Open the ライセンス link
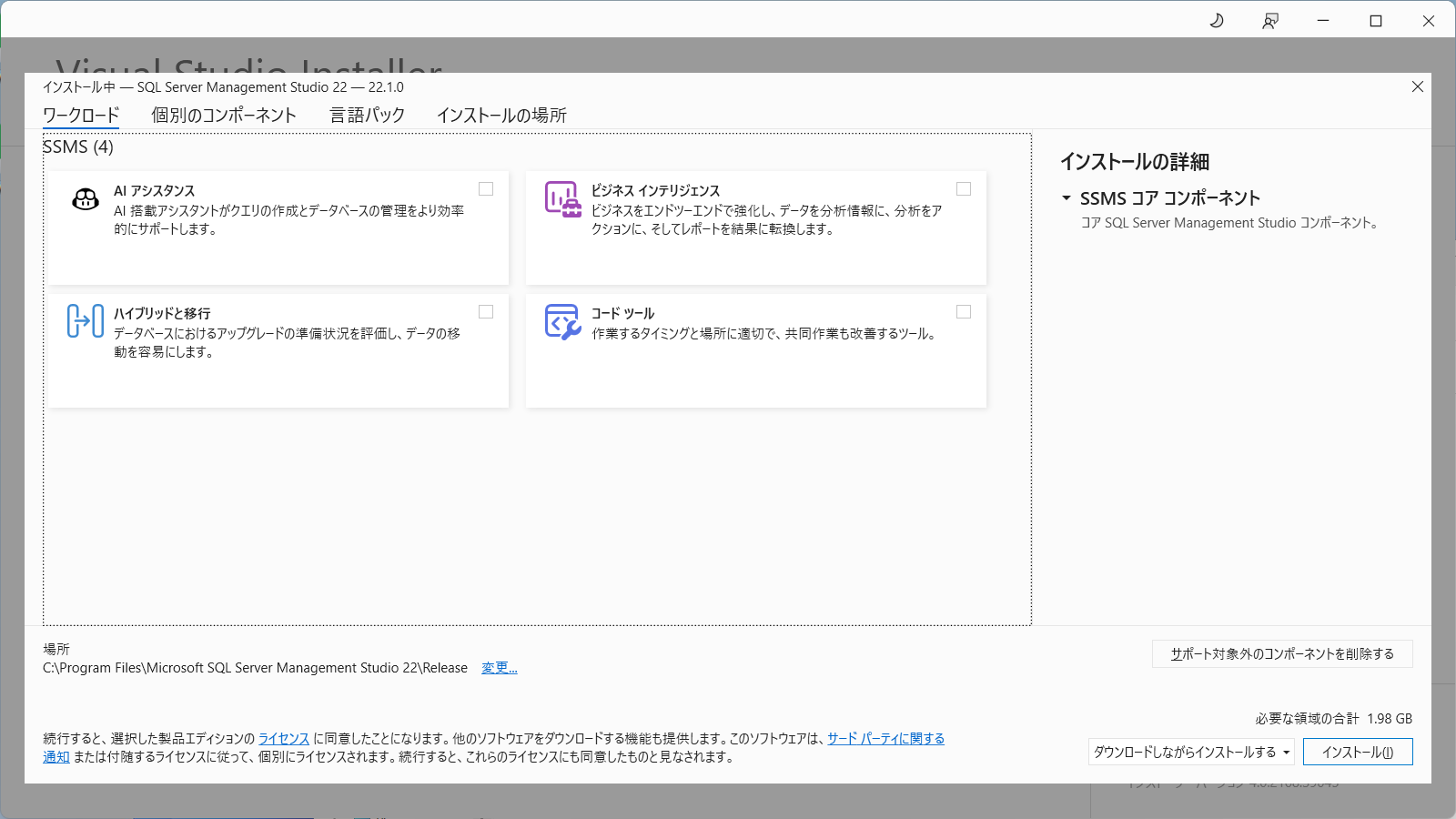The width and height of the screenshot is (1456, 819). (x=284, y=739)
